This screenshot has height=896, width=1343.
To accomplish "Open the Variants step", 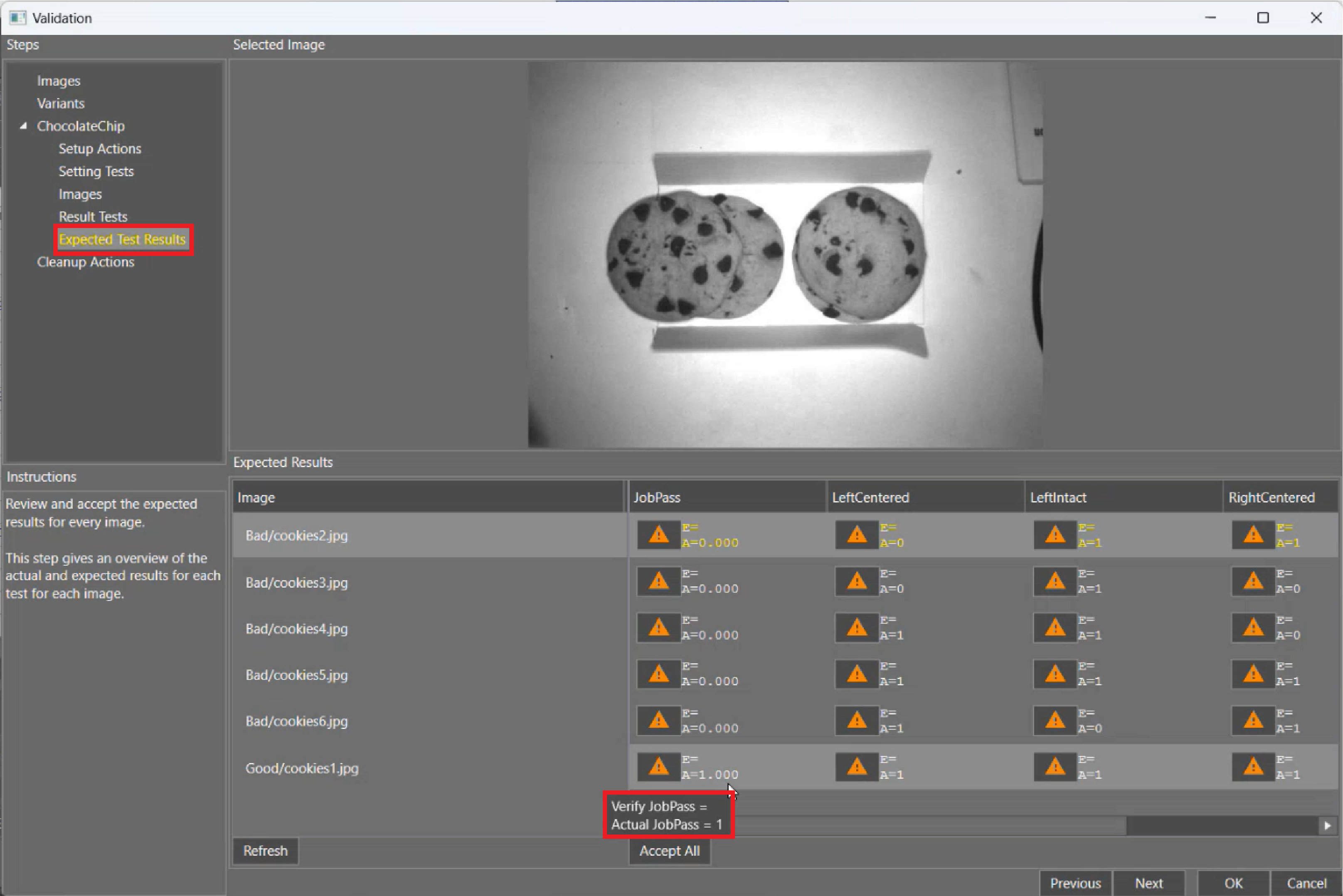I will tap(61, 103).
